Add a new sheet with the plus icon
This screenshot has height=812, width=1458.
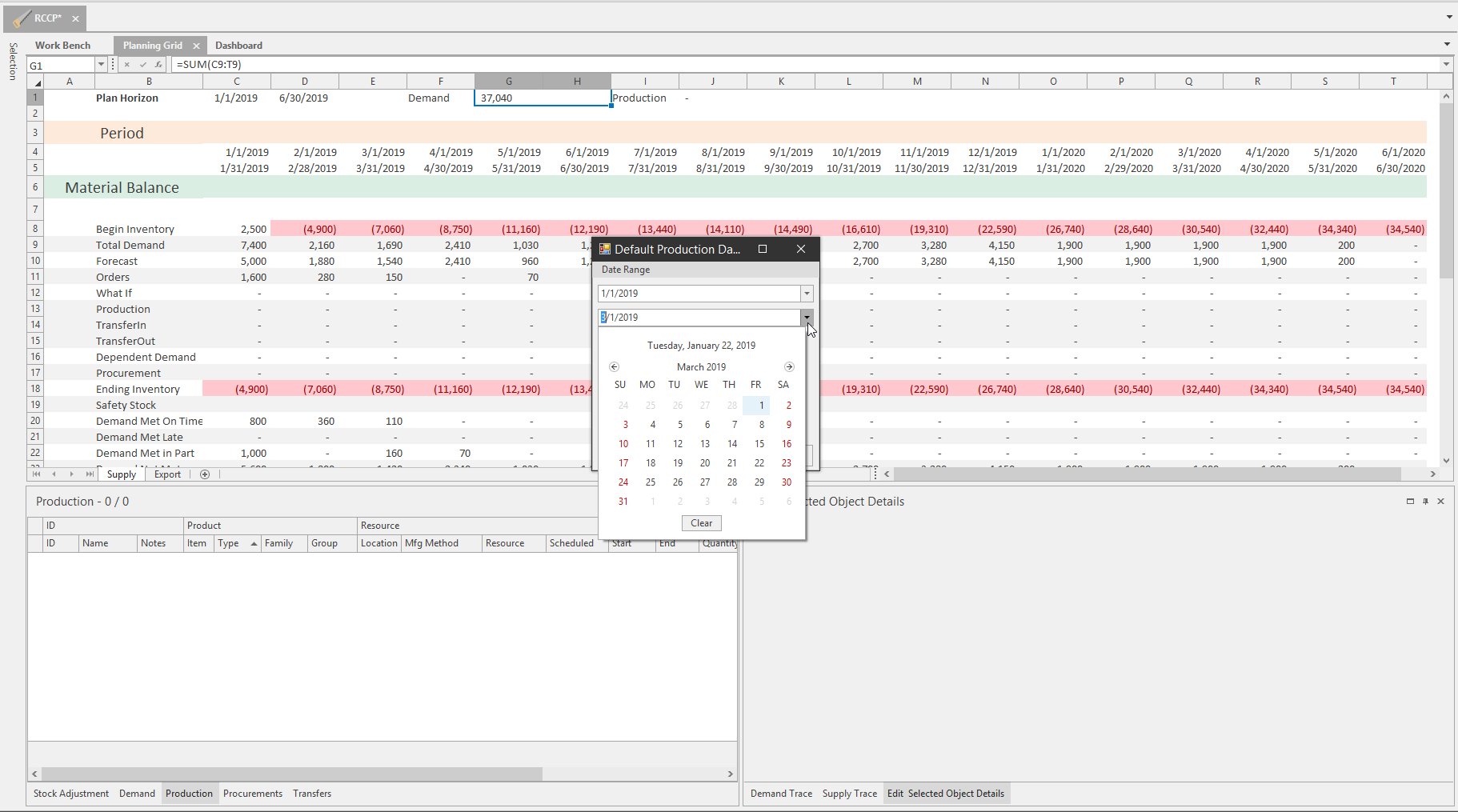205,474
